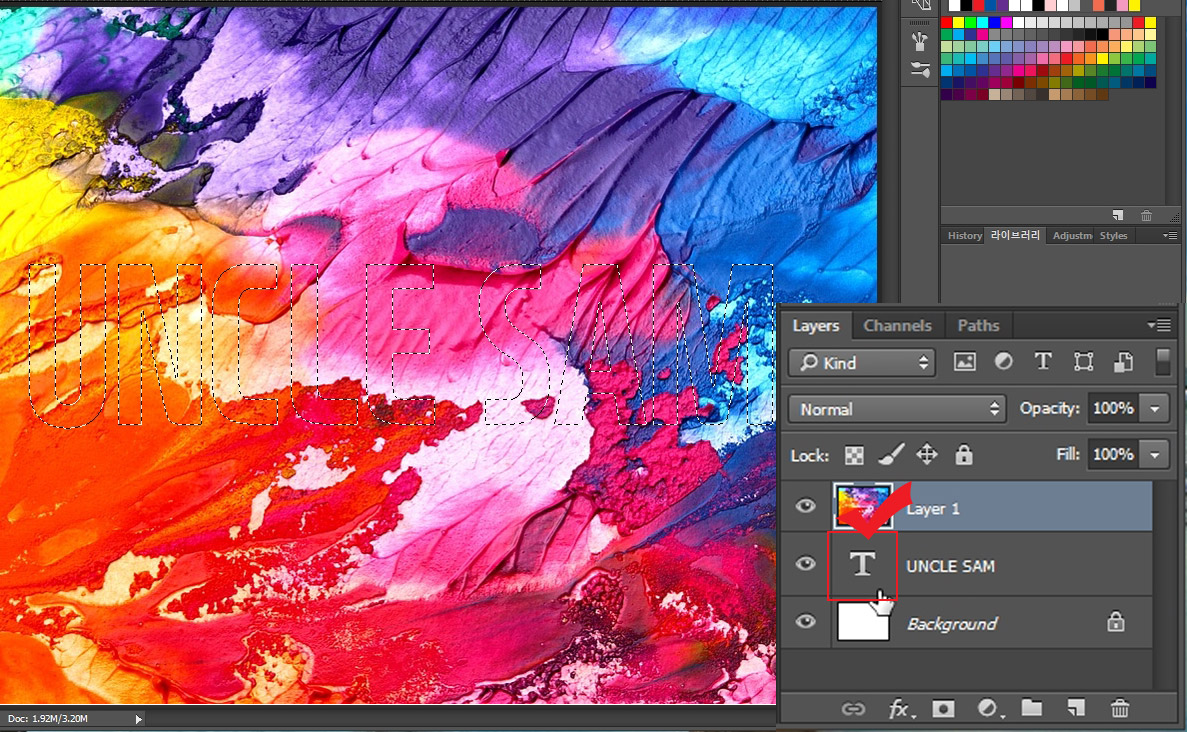Create new swatch in Swatches panel
Image resolution: width=1187 pixels, height=732 pixels.
point(1118,216)
